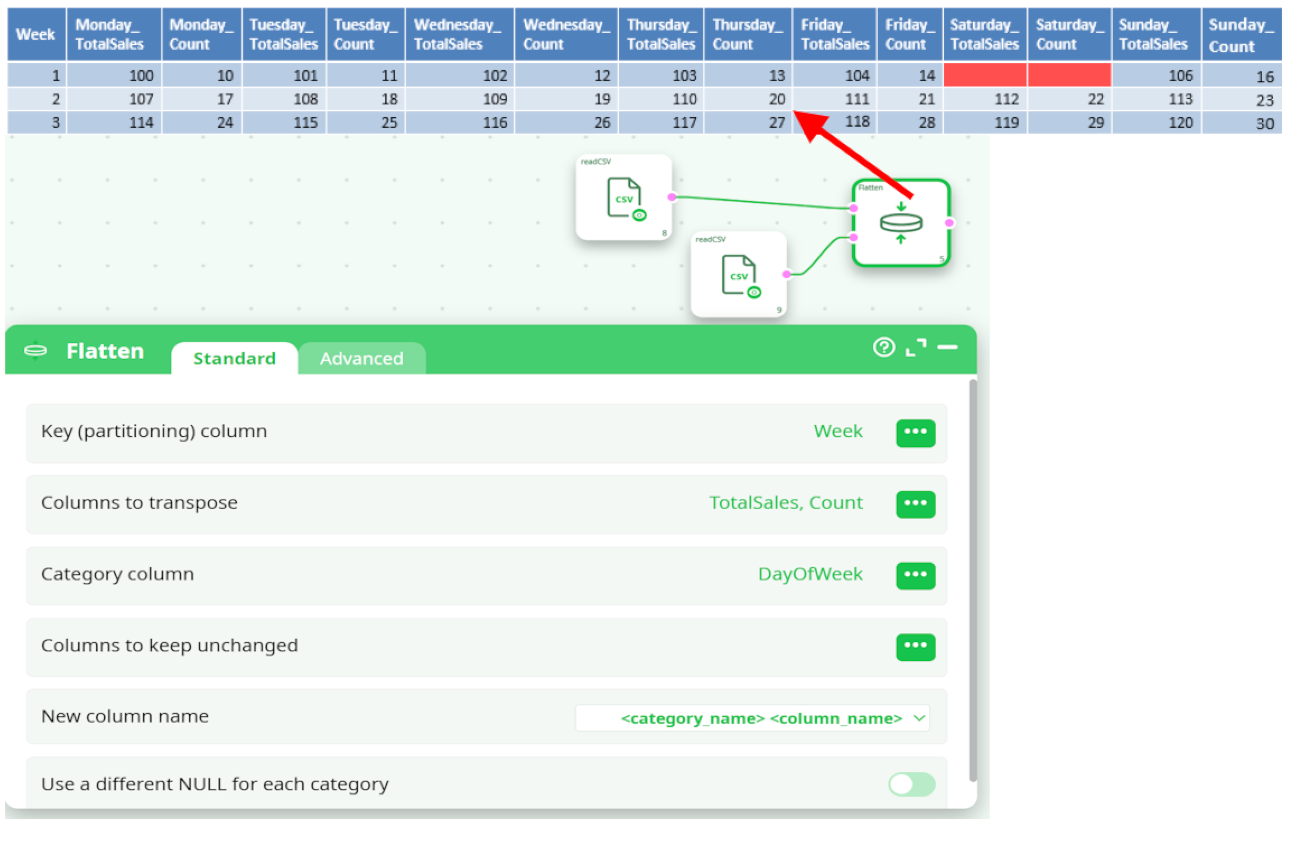Select the readCSV node numbered 8
This screenshot has width=1307, height=844.
point(624,198)
